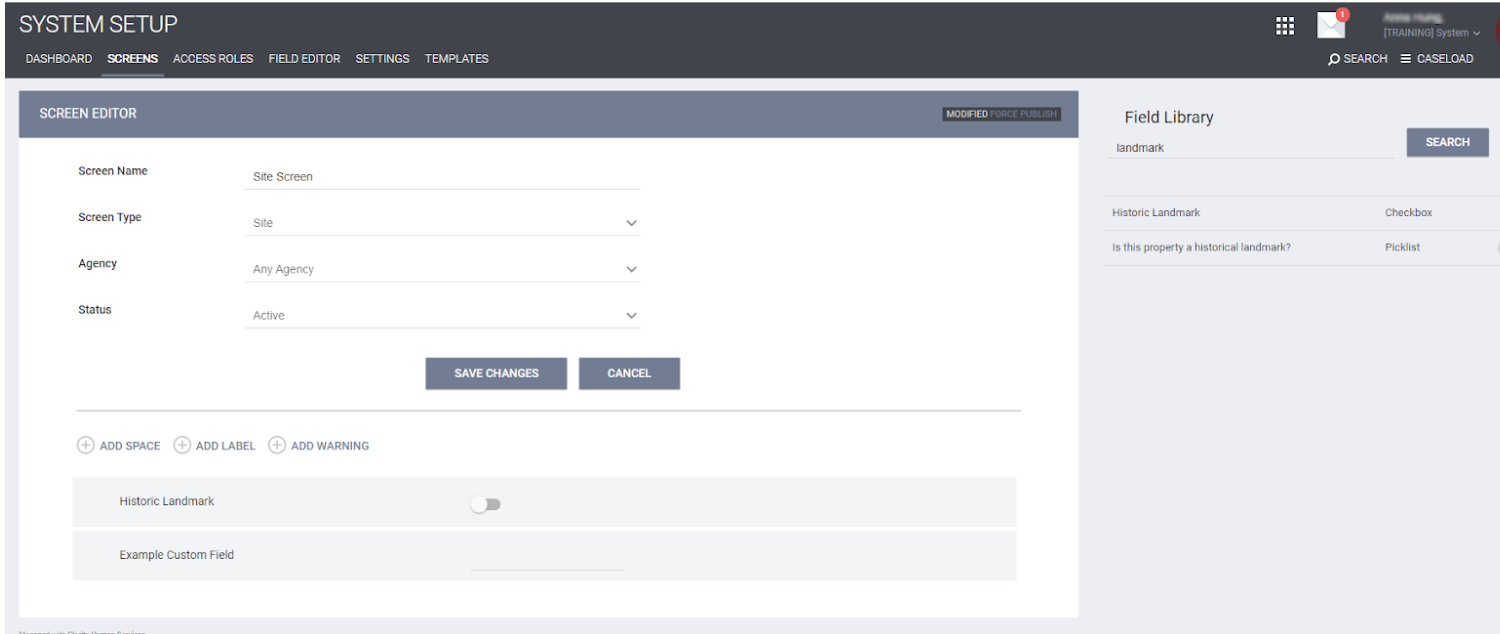Go to the Field Editor tab
This screenshot has width=1500, height=634.
(x=304, y=59)
